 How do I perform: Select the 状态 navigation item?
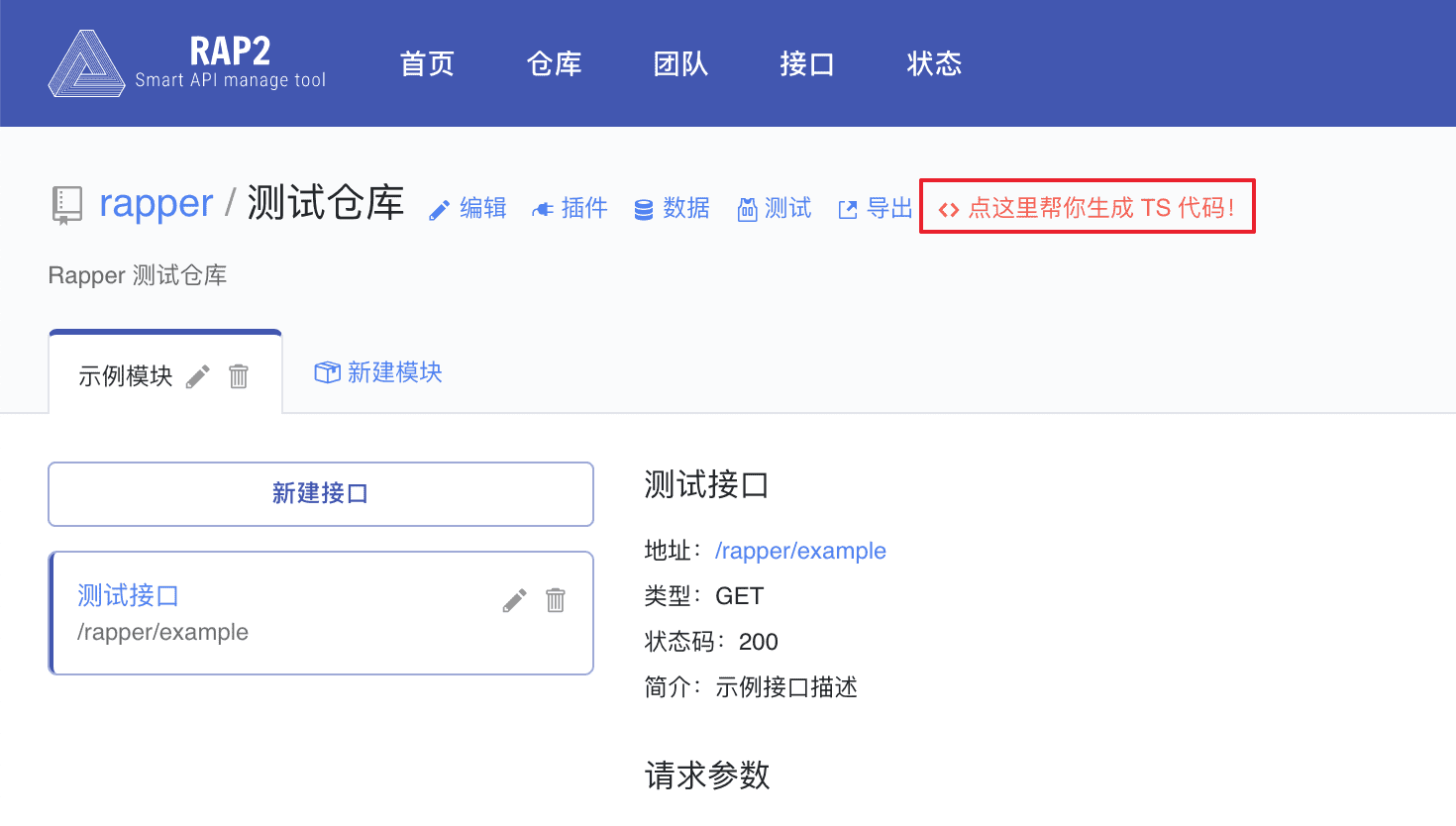click(934, 64)
